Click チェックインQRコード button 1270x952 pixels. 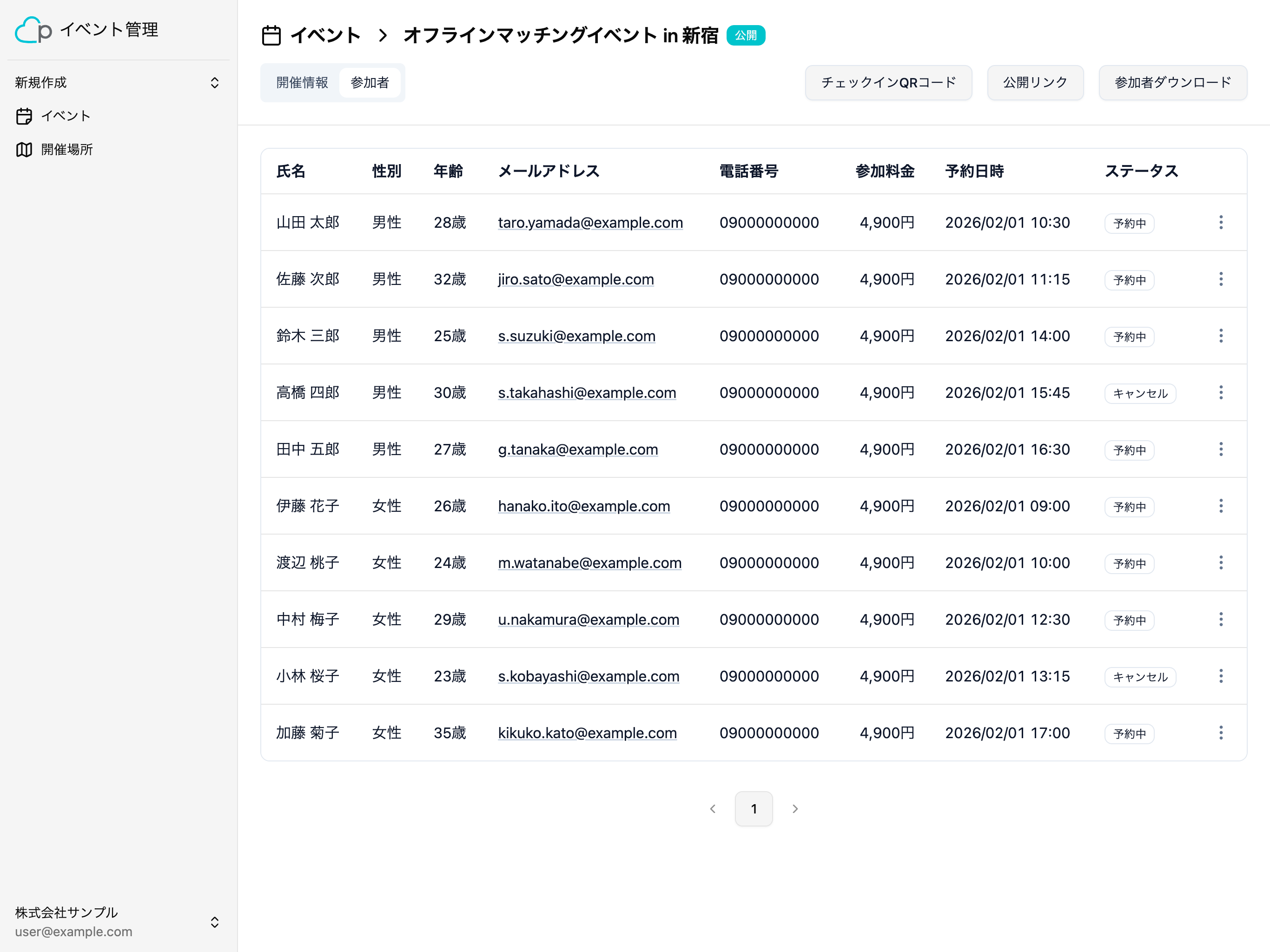[888, 83]
